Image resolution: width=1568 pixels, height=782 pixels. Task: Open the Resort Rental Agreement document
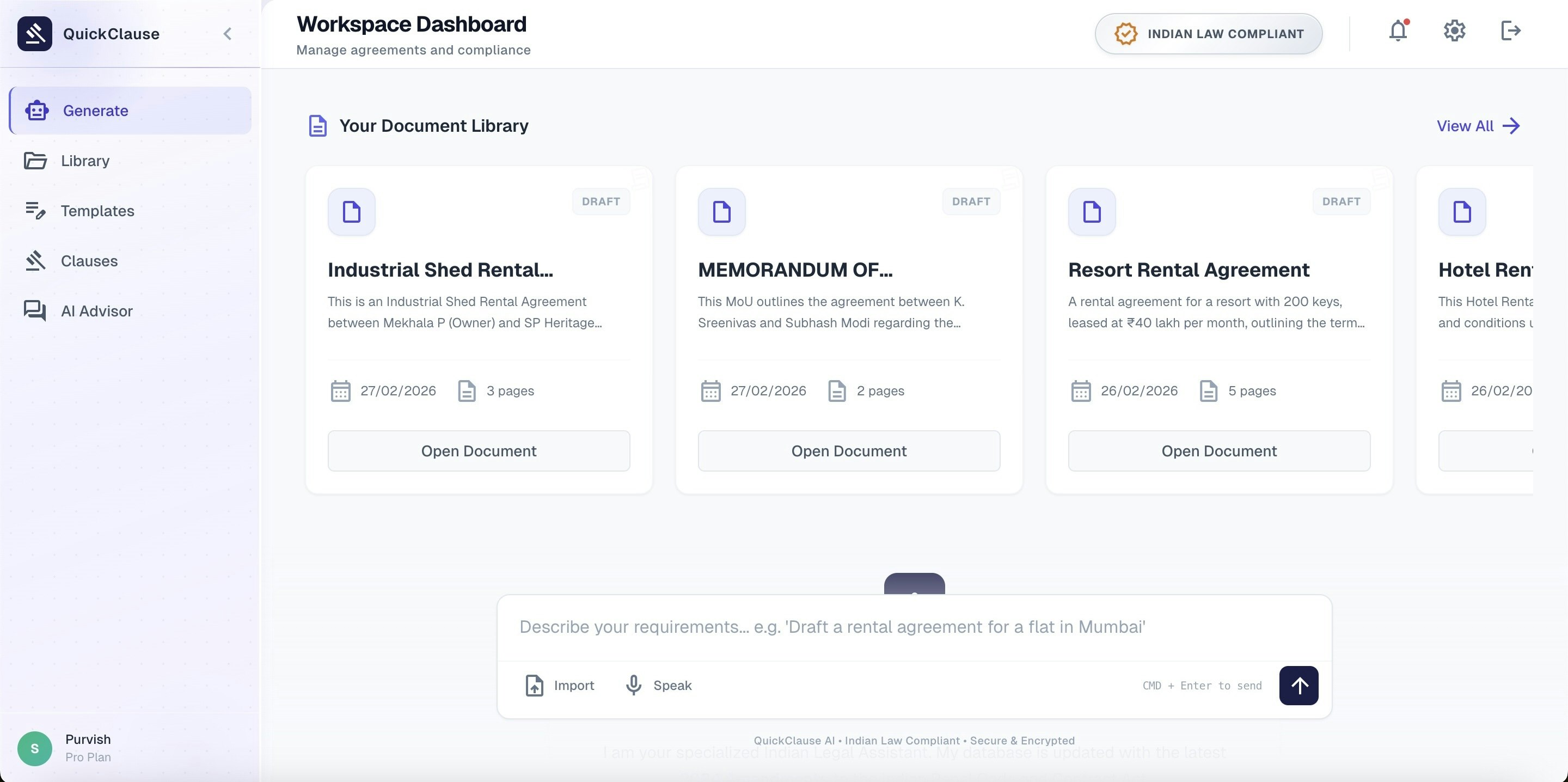pos(1218,451)
